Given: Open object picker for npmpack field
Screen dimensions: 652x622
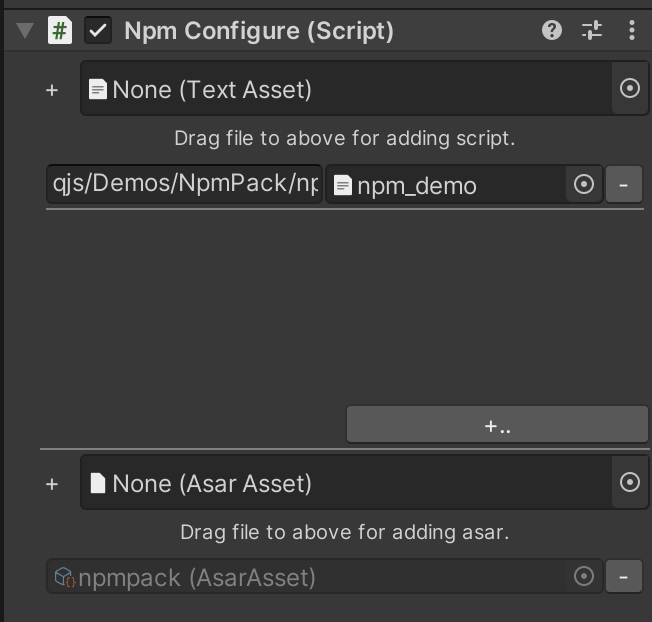Looking at the screenshot, I should tap(584, 577).
